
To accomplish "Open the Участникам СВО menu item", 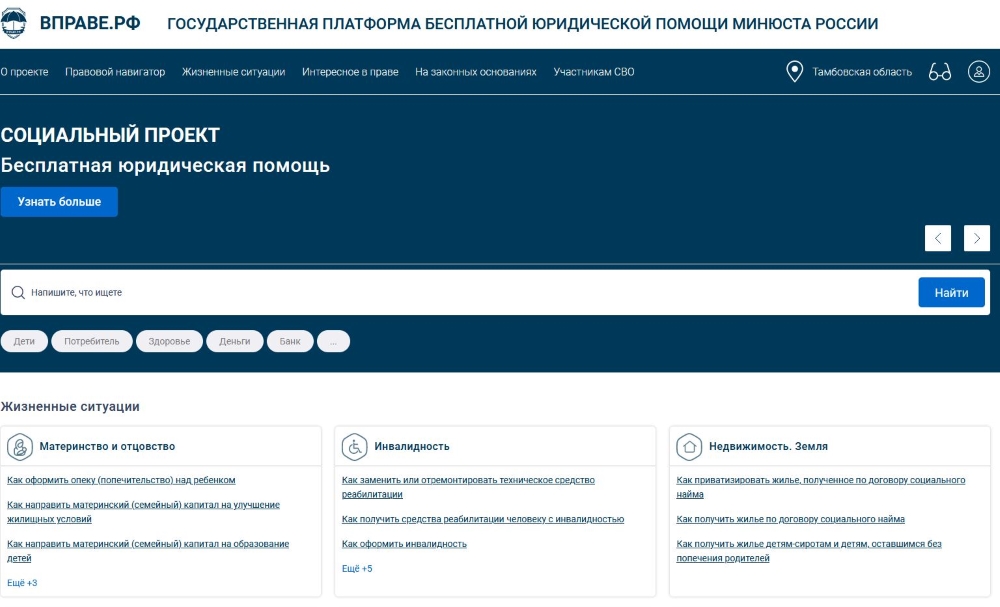I will click(594, 72).
